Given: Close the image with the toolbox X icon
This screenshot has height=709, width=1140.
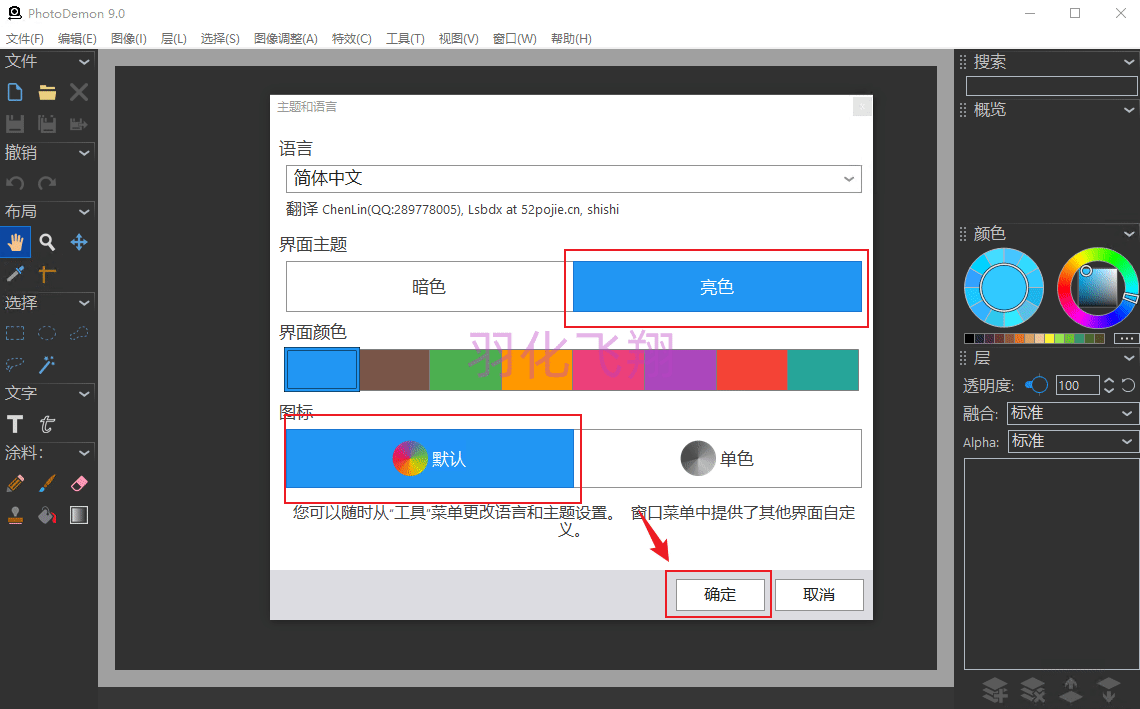Looking at the screenshot, I should 79,92.
